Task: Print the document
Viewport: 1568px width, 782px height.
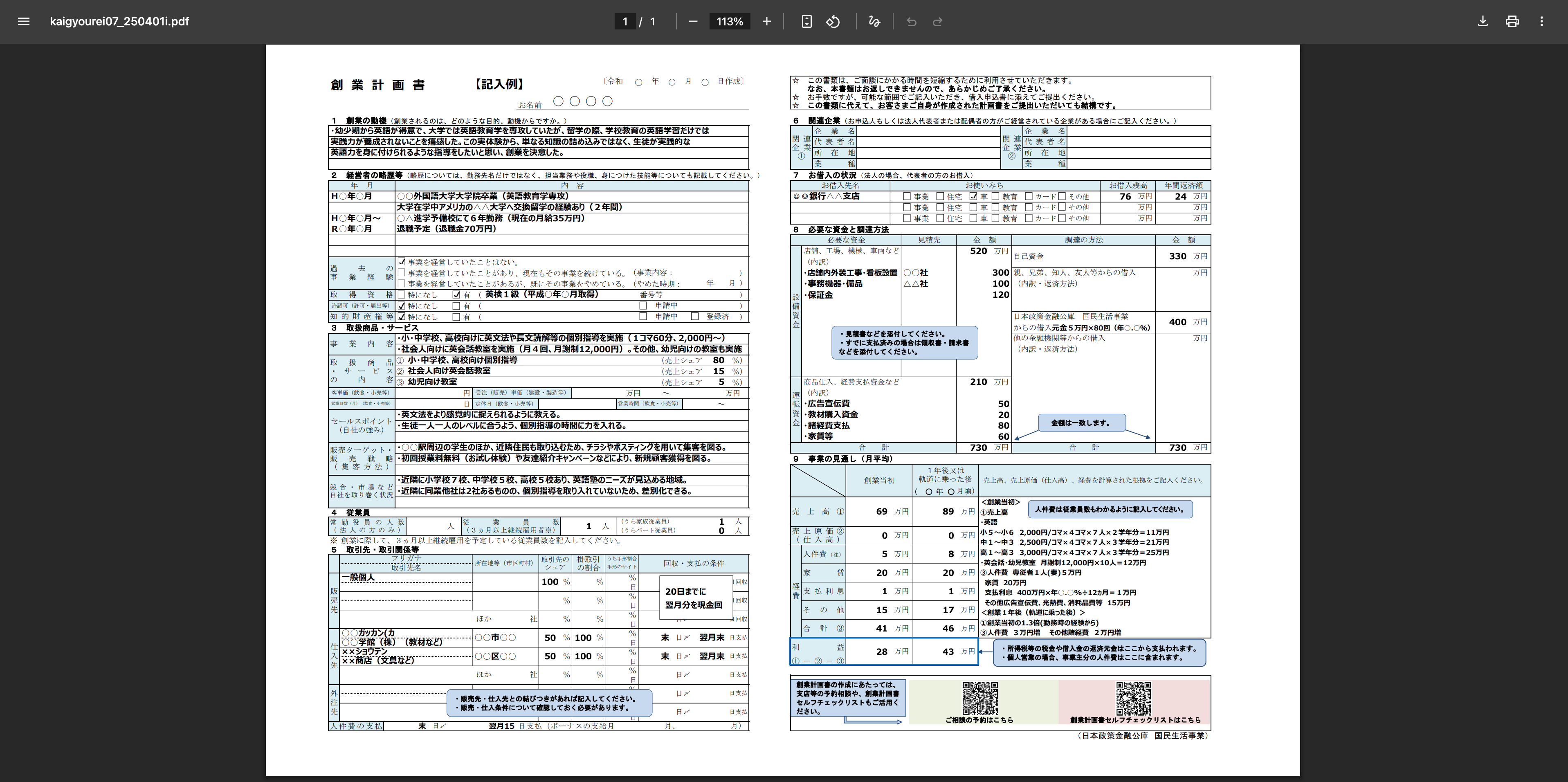Action: point(1512,21)
